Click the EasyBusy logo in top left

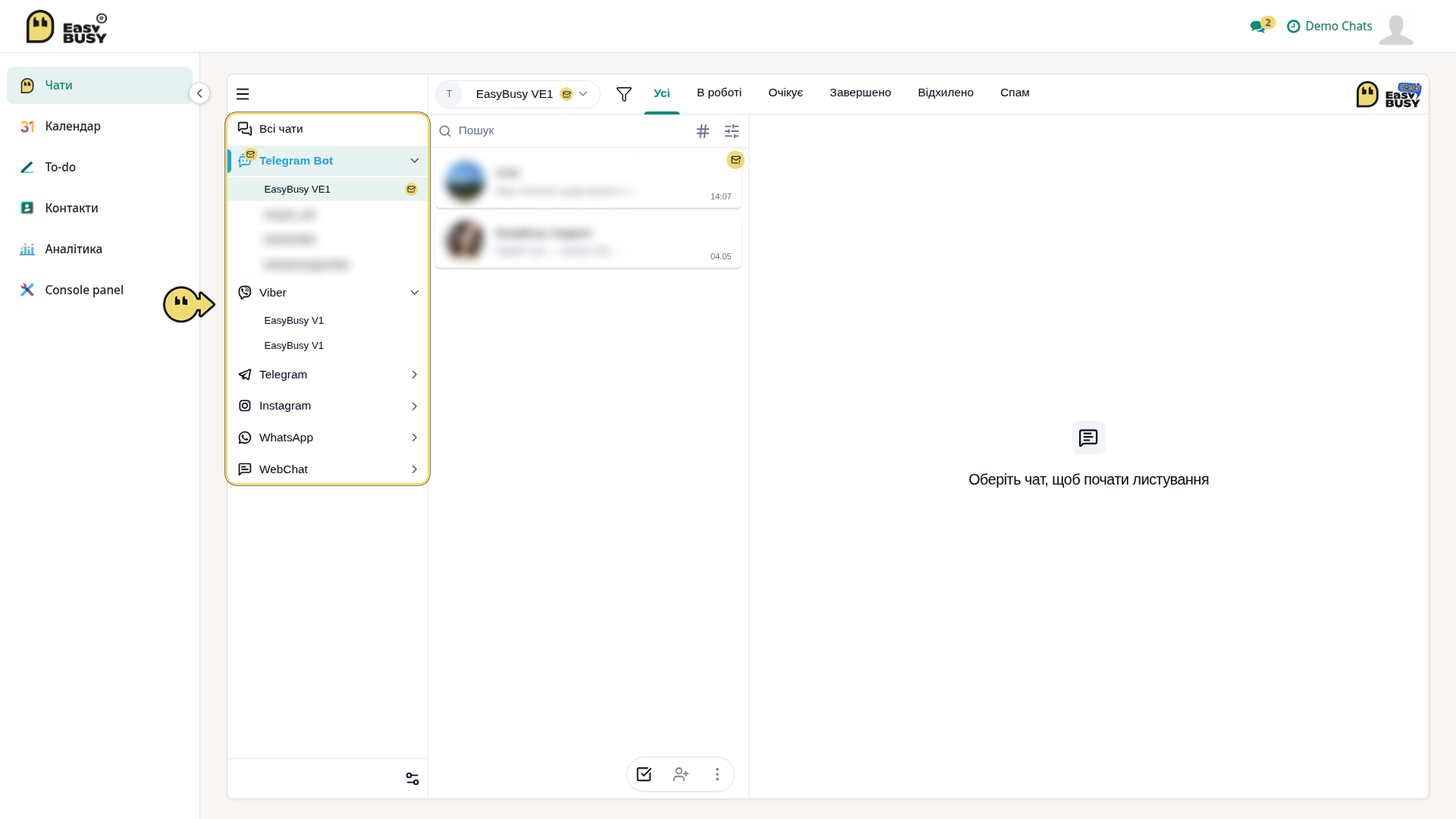[x=67, y=27]
